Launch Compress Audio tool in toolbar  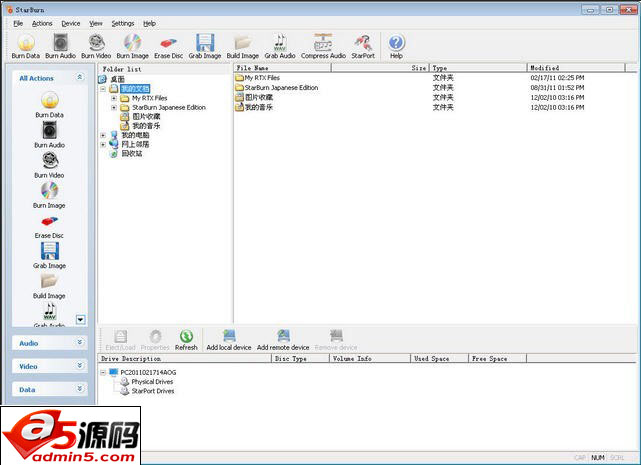point(322,45)
